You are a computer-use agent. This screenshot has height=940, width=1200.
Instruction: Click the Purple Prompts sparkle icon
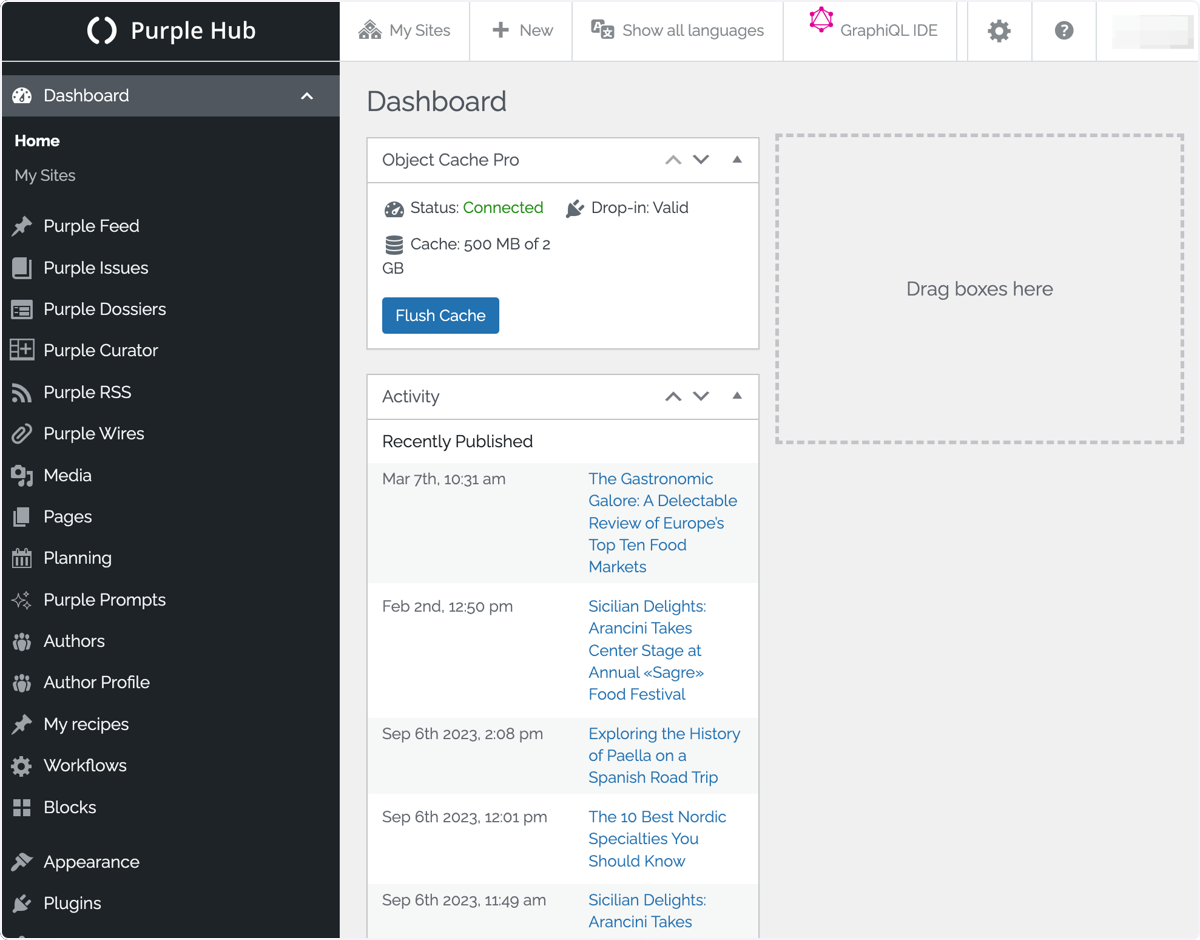tap(22, 600)
